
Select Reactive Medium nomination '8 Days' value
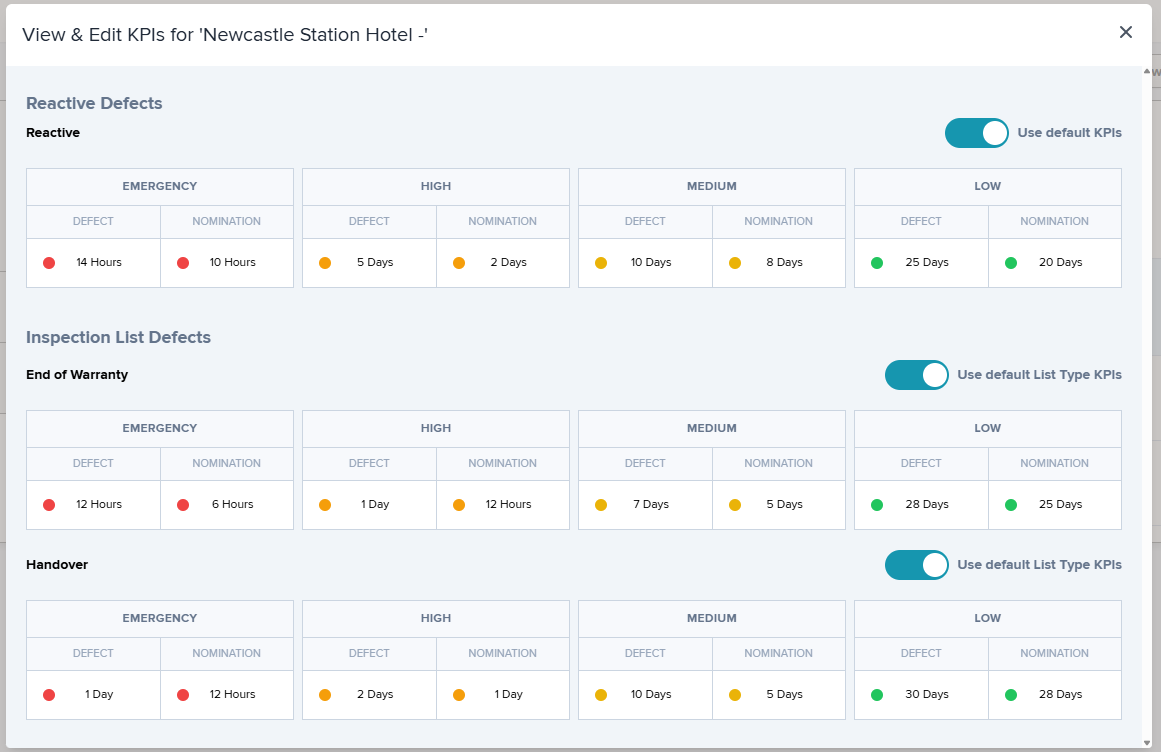pos(784,263)
